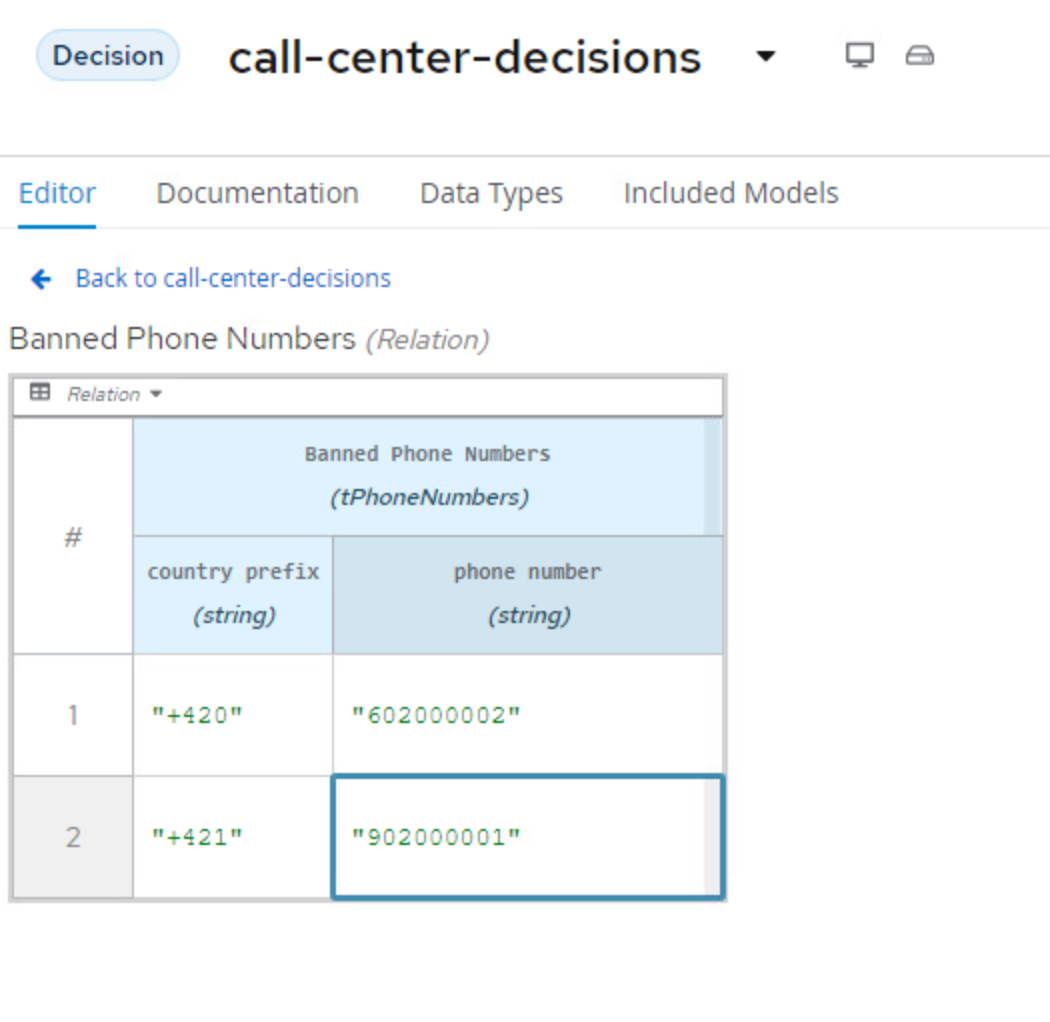Click the relation table grid icon

click(x=40, y=392)
